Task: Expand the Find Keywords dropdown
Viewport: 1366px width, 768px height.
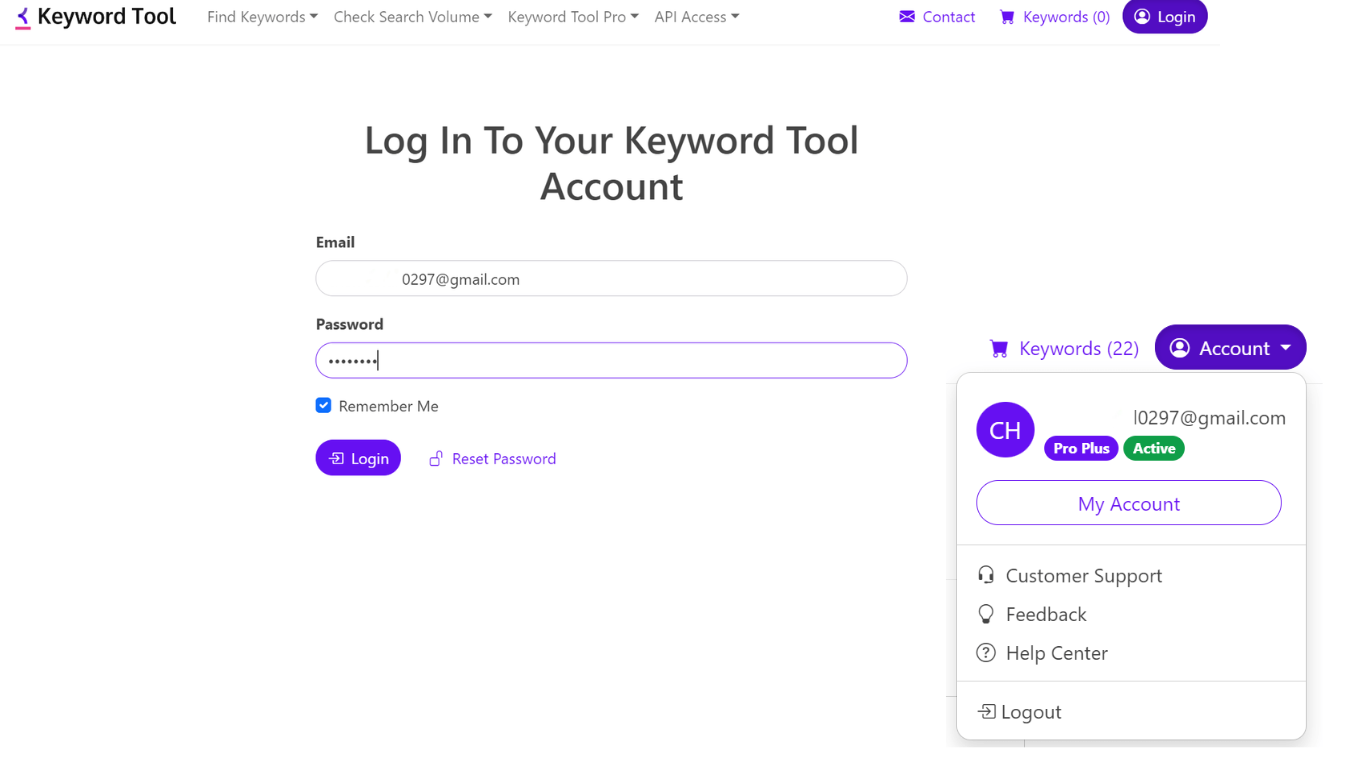Action: tap(262, 17)
